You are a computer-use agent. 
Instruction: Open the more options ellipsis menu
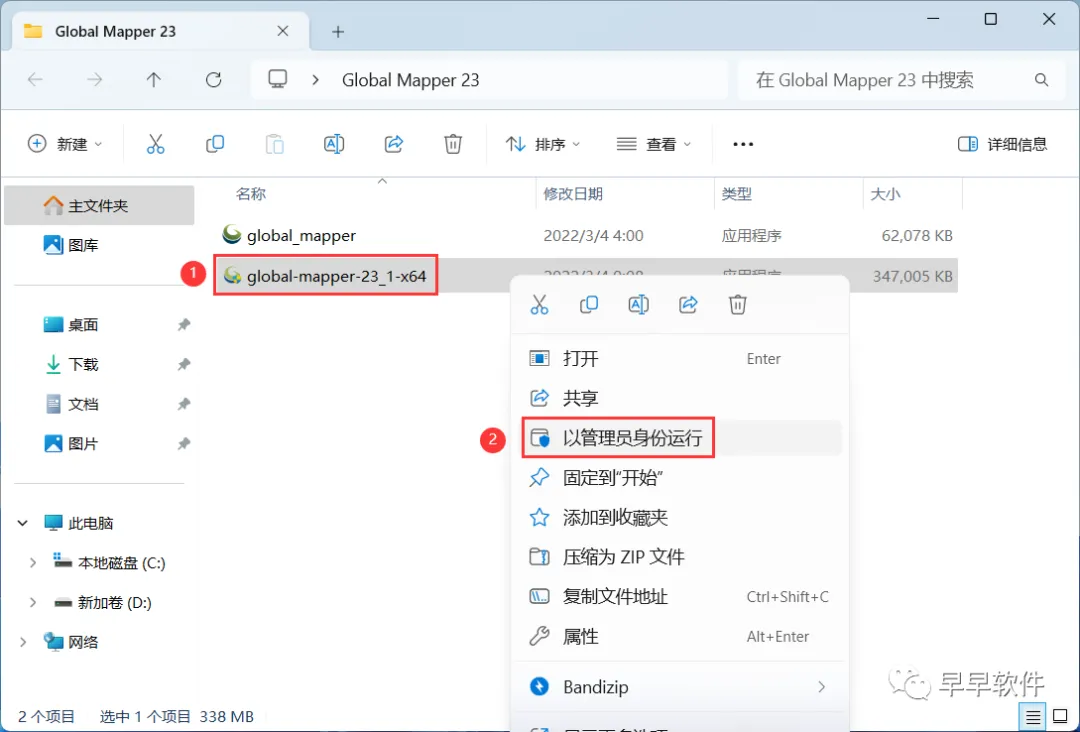pyautogui.click(x=743, y=144)
